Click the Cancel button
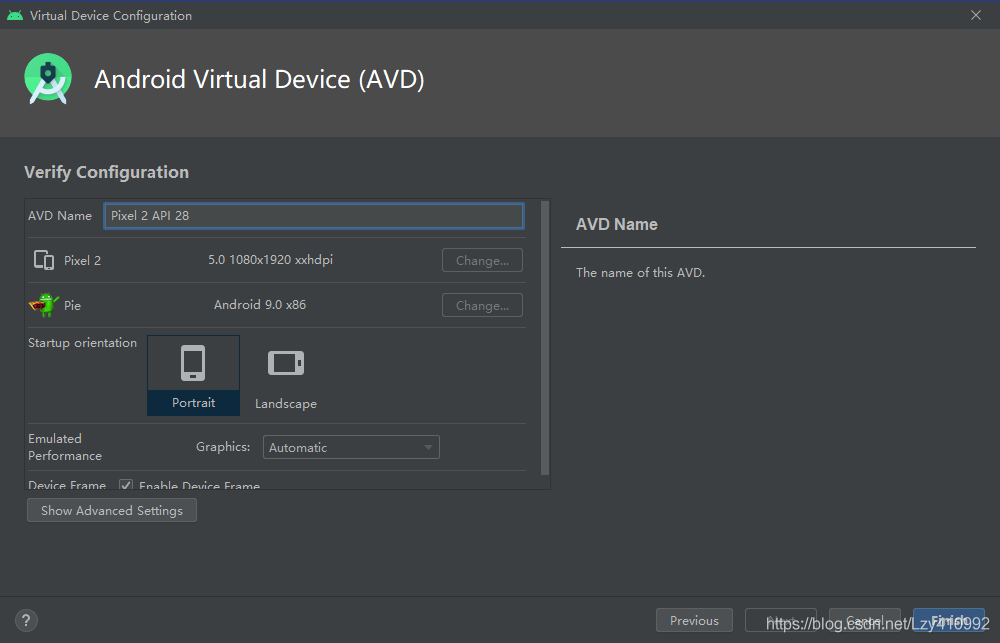This screenshot has height=643, width=1000. (x=864, y=620)
